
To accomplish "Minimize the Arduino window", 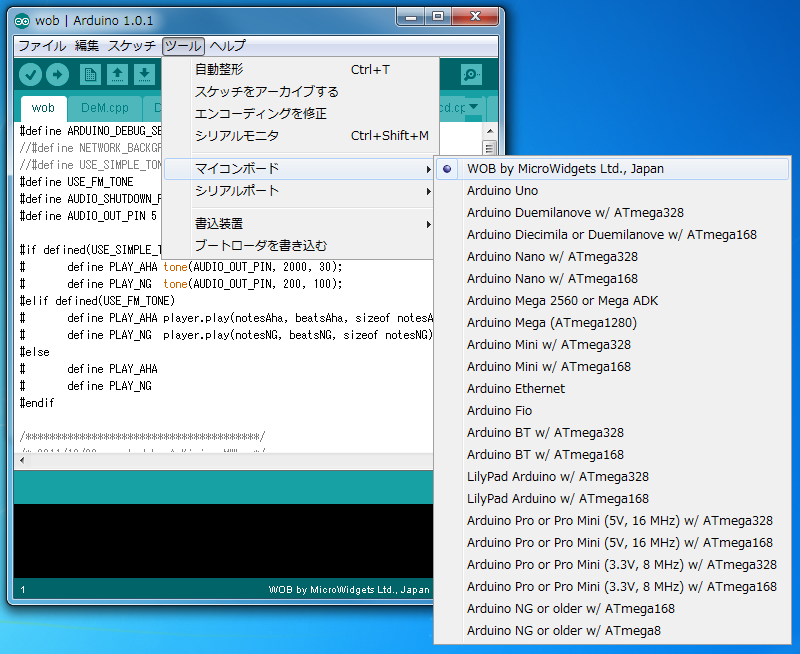I will [411, 17].
